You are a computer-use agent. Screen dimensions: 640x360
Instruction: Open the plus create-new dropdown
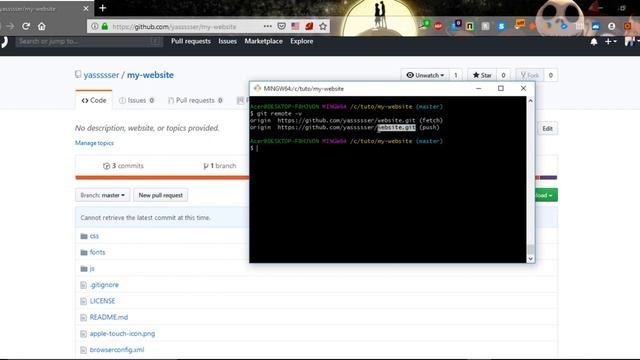(611, 42)
